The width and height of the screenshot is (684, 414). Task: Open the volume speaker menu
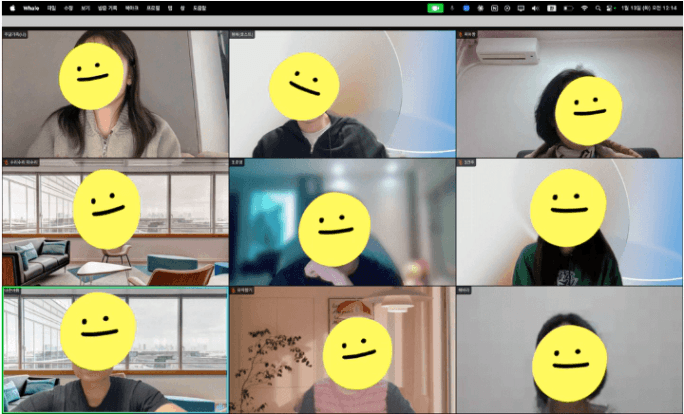click(x=535, y=8)
